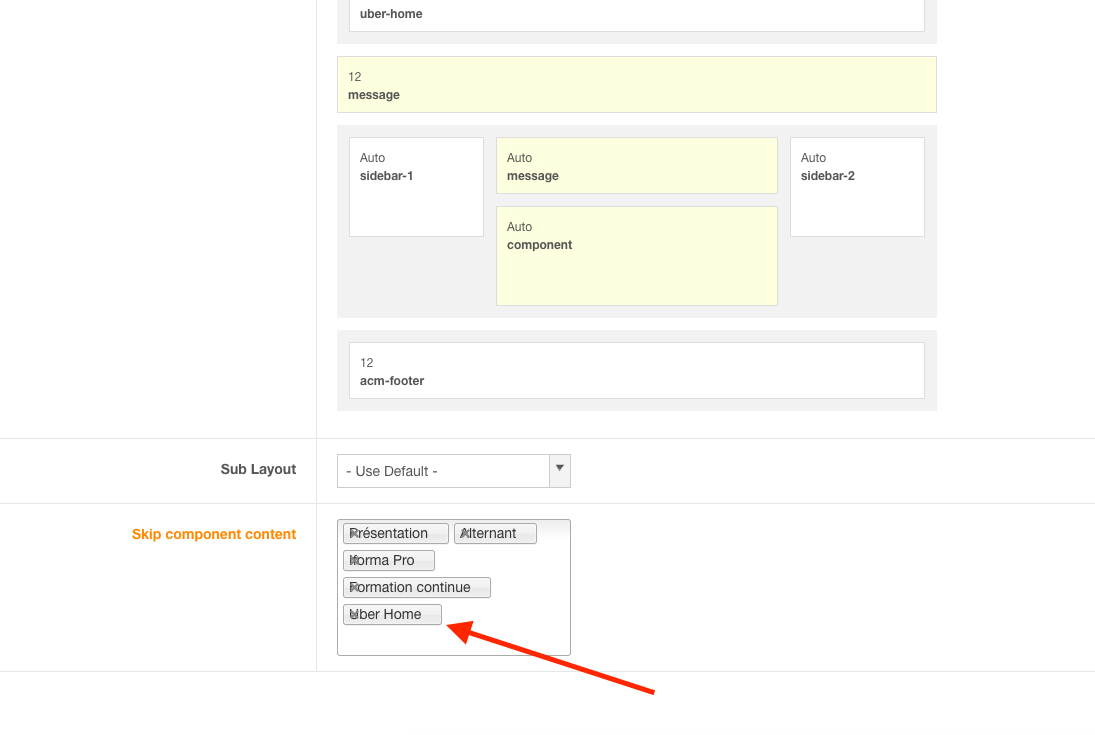1095x735 pixels.
Task: Click the Présentation tag label
Action: click(x=395, y=533)
